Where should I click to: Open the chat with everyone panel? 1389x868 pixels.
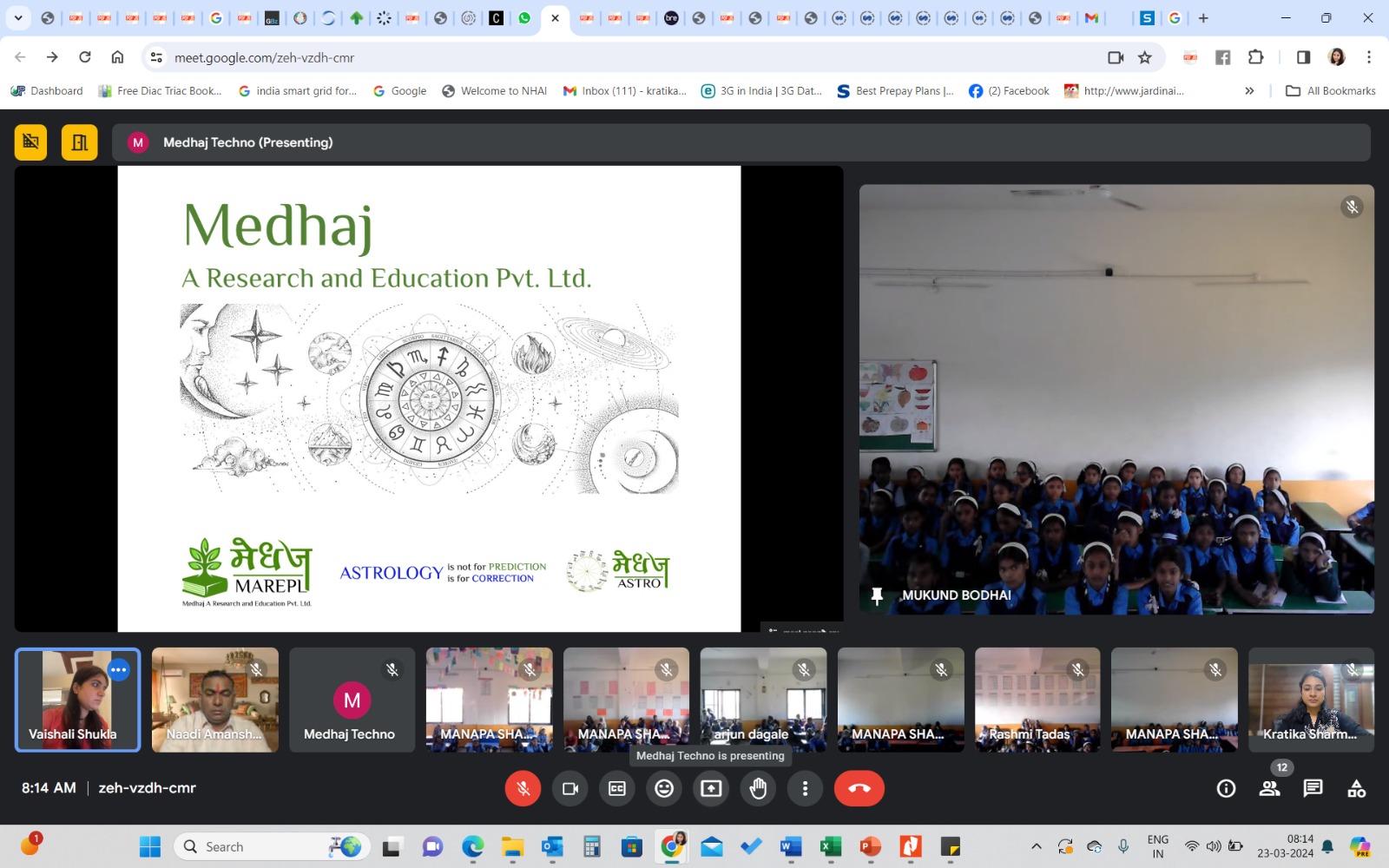pos(1313,788)
